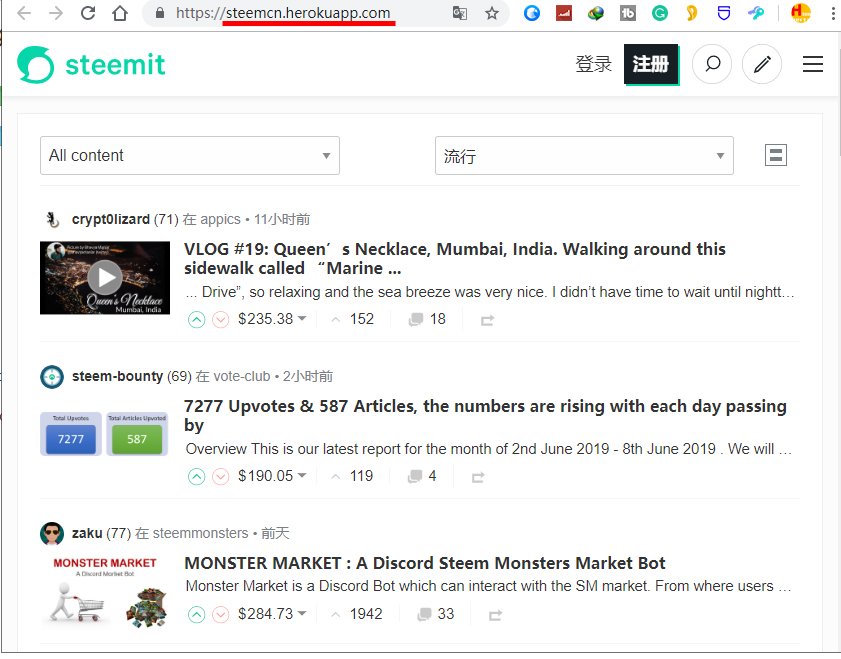Open the browser profile avatar
The image size is (841, 659).
click(801, 13)
